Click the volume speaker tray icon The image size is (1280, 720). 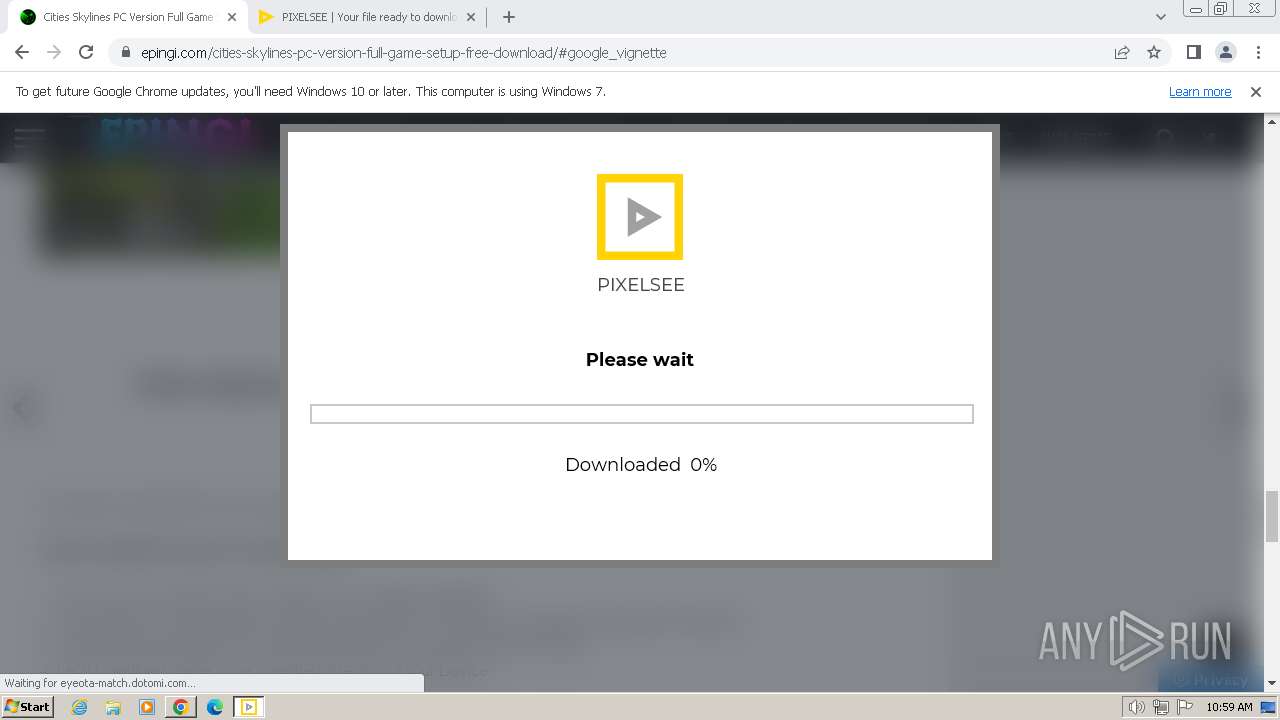point(1136,707)
